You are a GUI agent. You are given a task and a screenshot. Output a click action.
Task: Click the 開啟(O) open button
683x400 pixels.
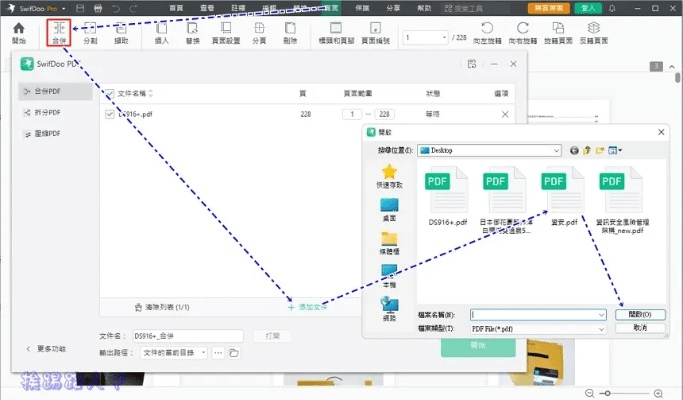point(640,315)
